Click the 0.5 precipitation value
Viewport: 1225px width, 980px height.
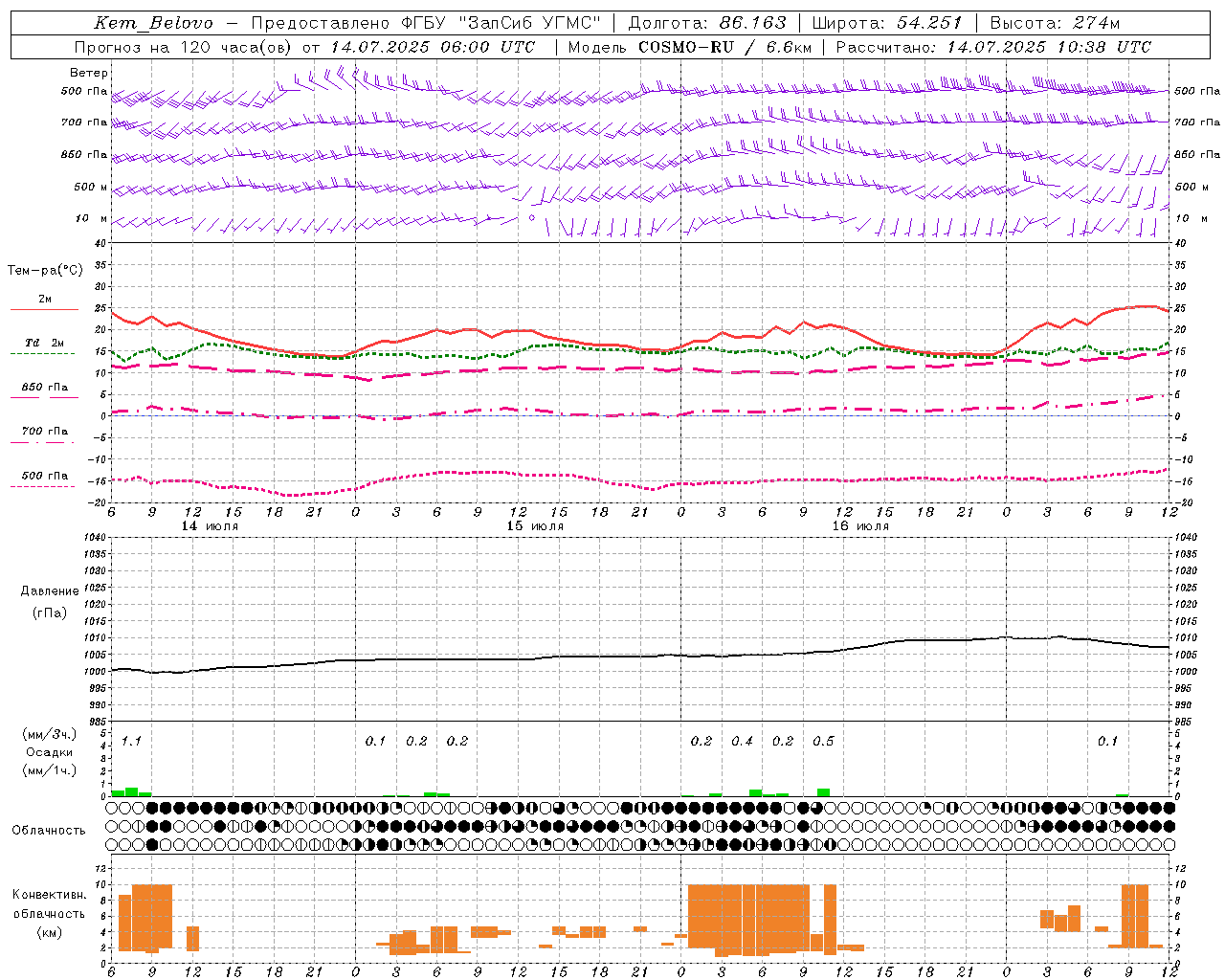click(x=823, y=741)
